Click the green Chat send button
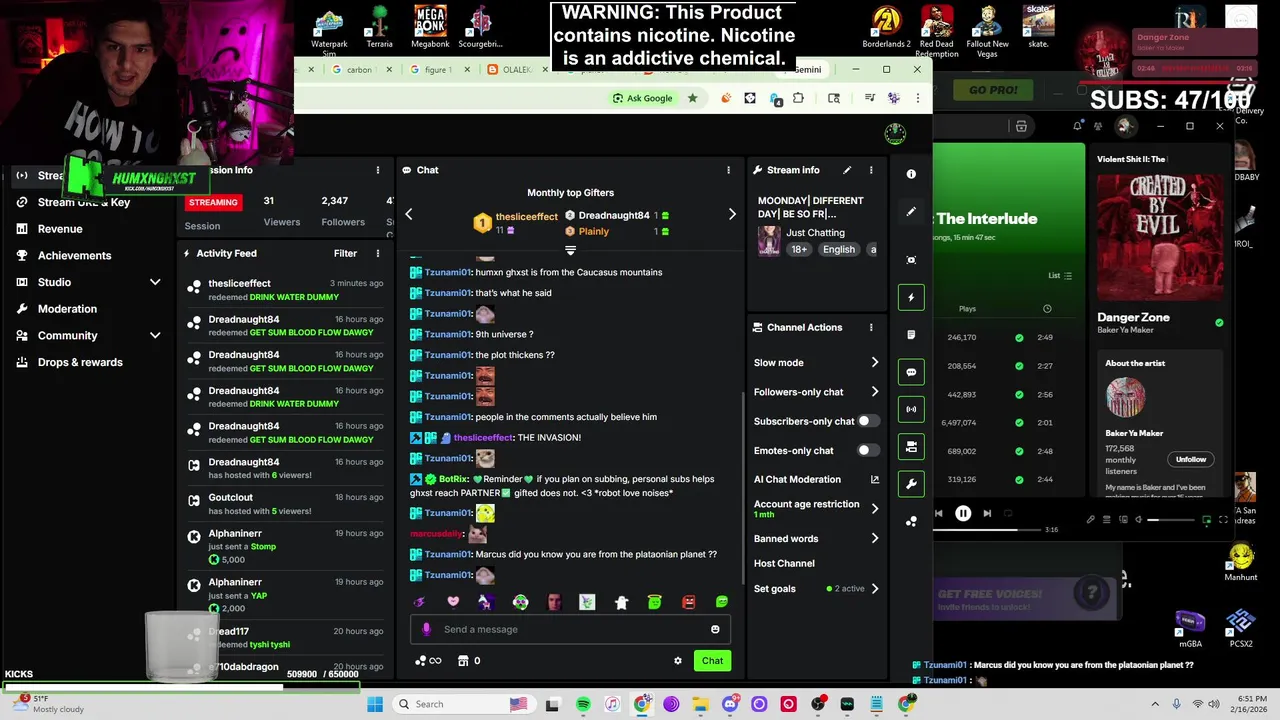Viewport: 1280px width, 720px height. [x=712, y=660]
